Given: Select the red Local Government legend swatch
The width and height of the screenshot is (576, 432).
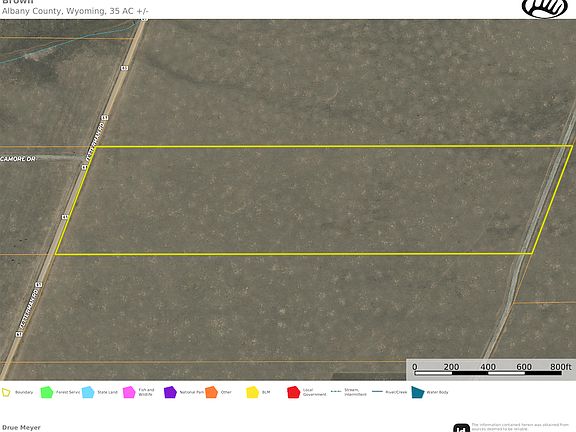Looking at the screenshot, I should pos(294,392).
